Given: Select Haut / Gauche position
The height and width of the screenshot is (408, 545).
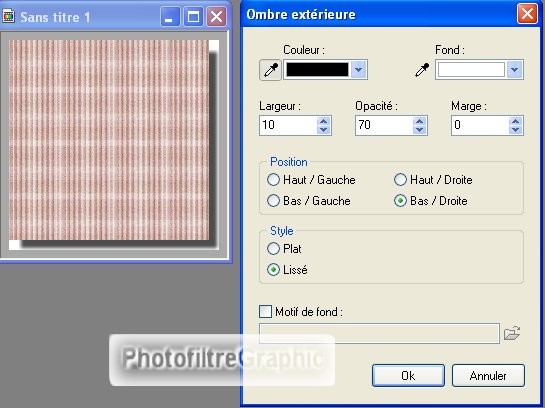Looking at the screenshot, I should pyautogui.click(x=273, y=180).
